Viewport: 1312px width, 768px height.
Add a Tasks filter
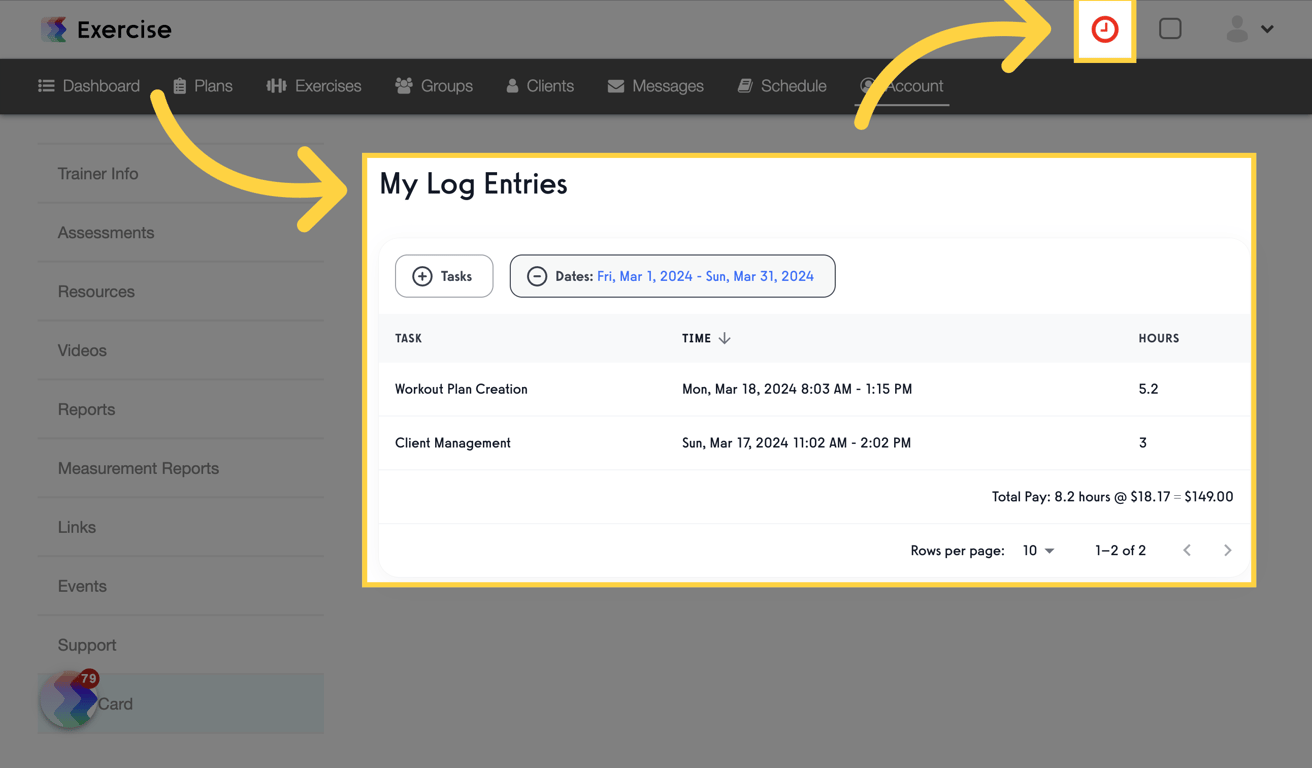point(444,276)
